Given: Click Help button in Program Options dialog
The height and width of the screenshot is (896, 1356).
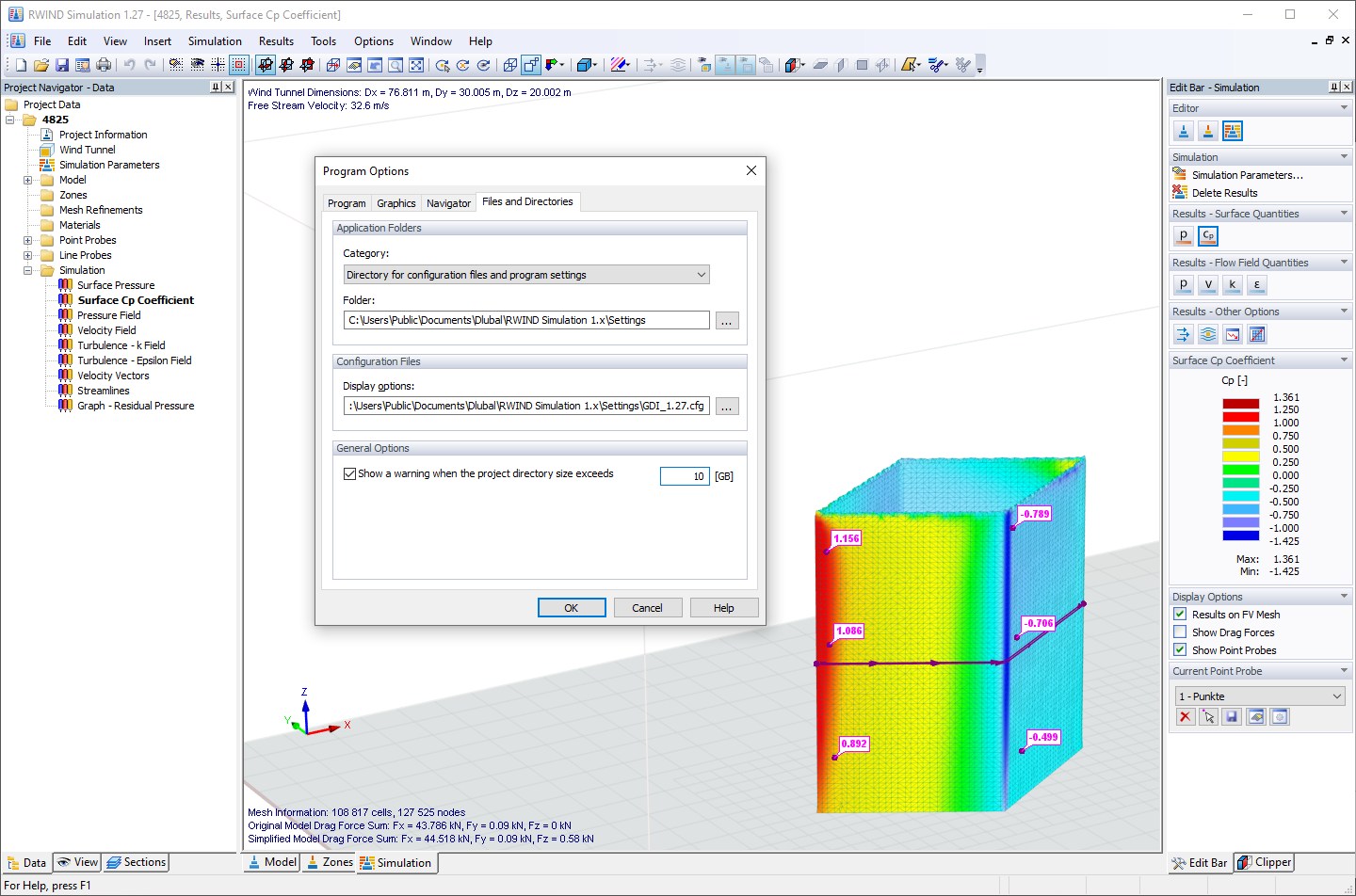Looking at the screenshot, I should pyautogui.click(x=723, y=608).
